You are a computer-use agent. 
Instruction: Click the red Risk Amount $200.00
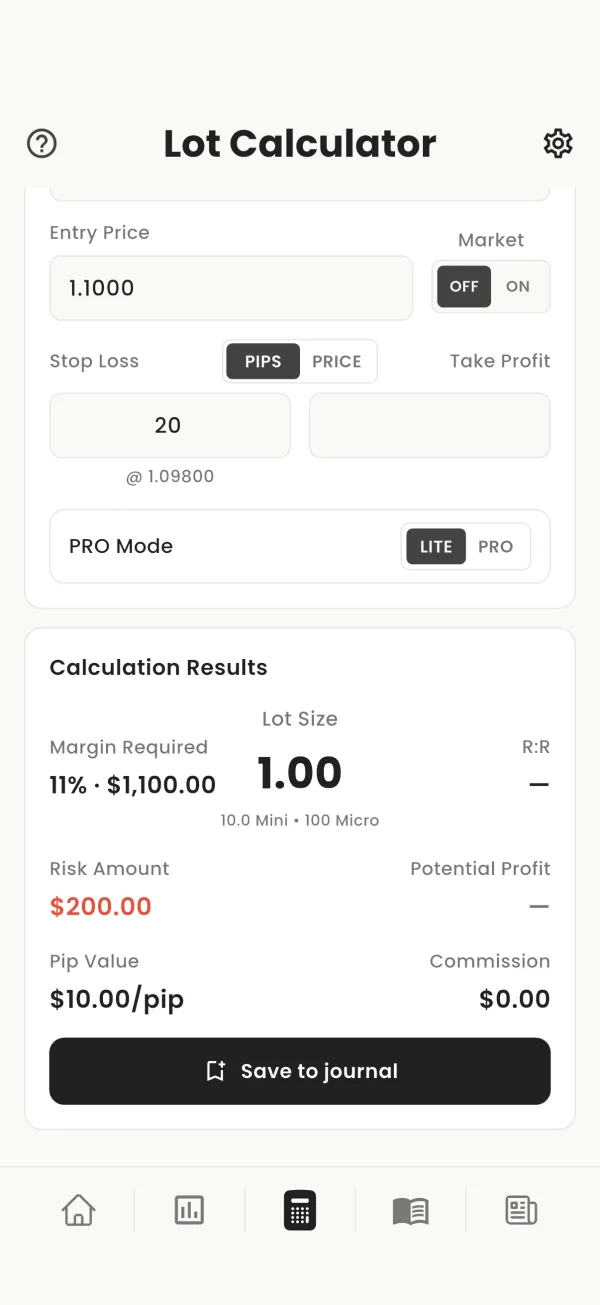pos(101,907)
